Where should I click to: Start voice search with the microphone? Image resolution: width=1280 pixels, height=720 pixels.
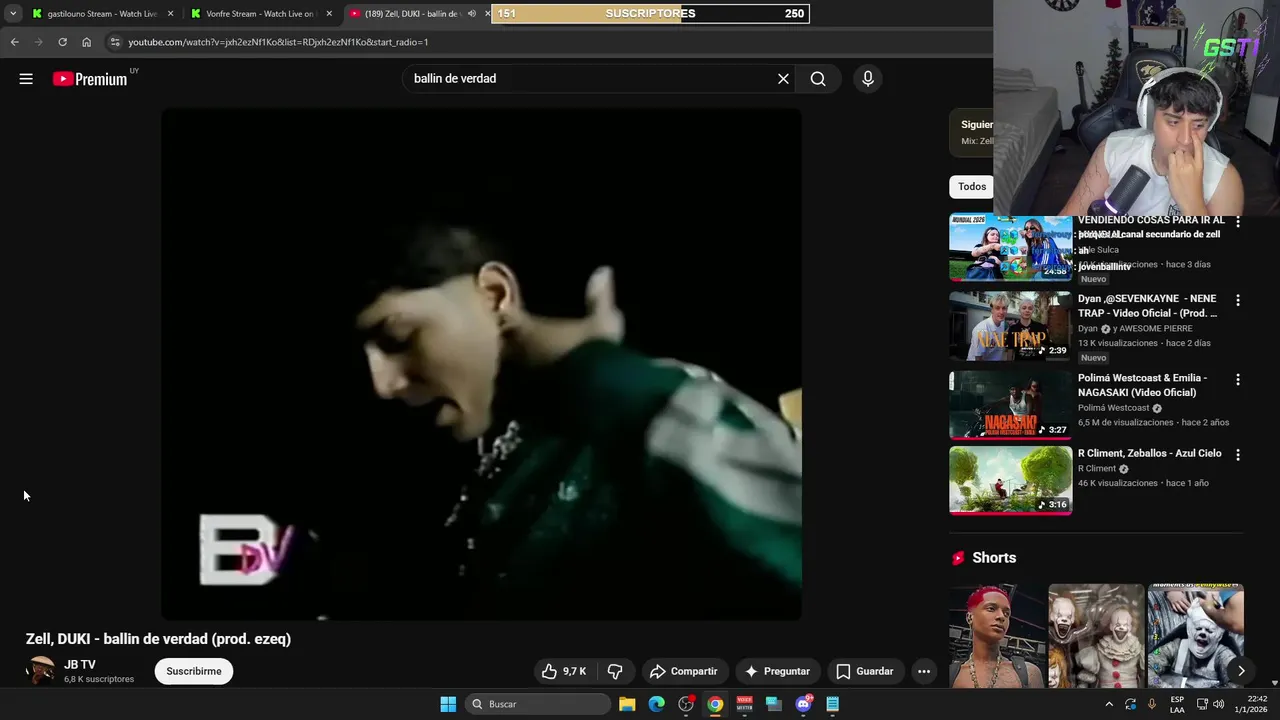(868, 79)
